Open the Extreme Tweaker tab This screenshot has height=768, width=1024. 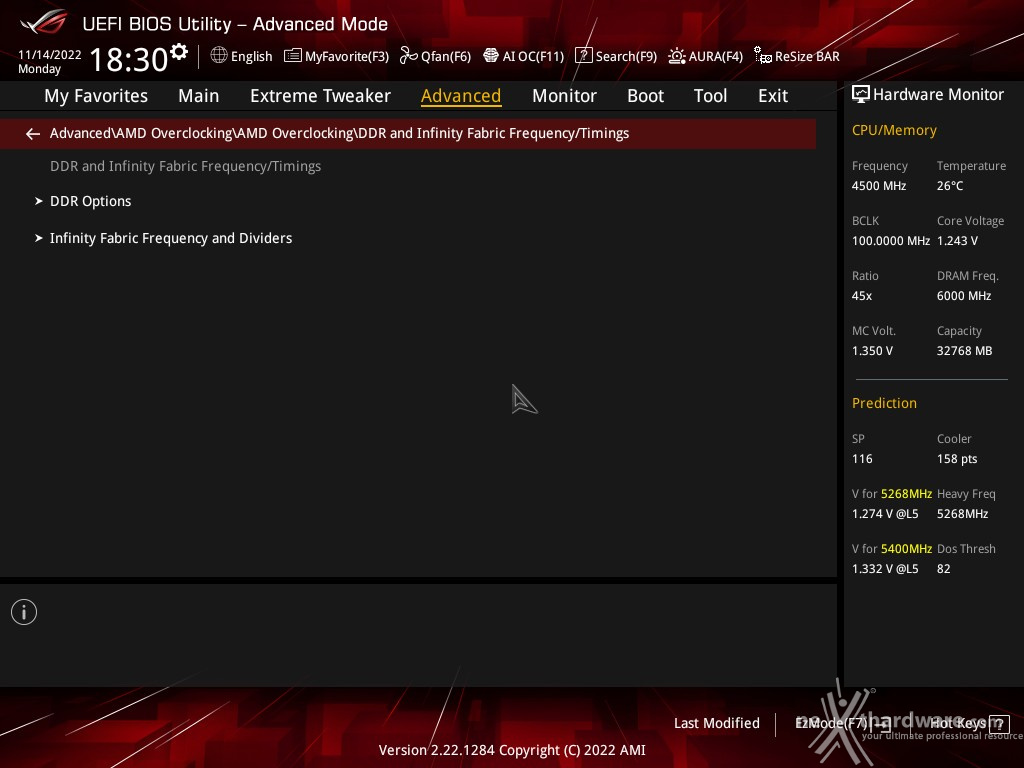(x=320, y=96)
